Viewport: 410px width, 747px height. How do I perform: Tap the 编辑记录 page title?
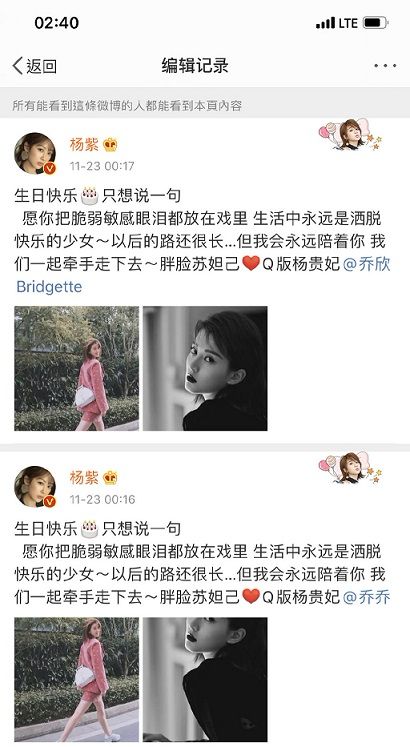point(195,65)
